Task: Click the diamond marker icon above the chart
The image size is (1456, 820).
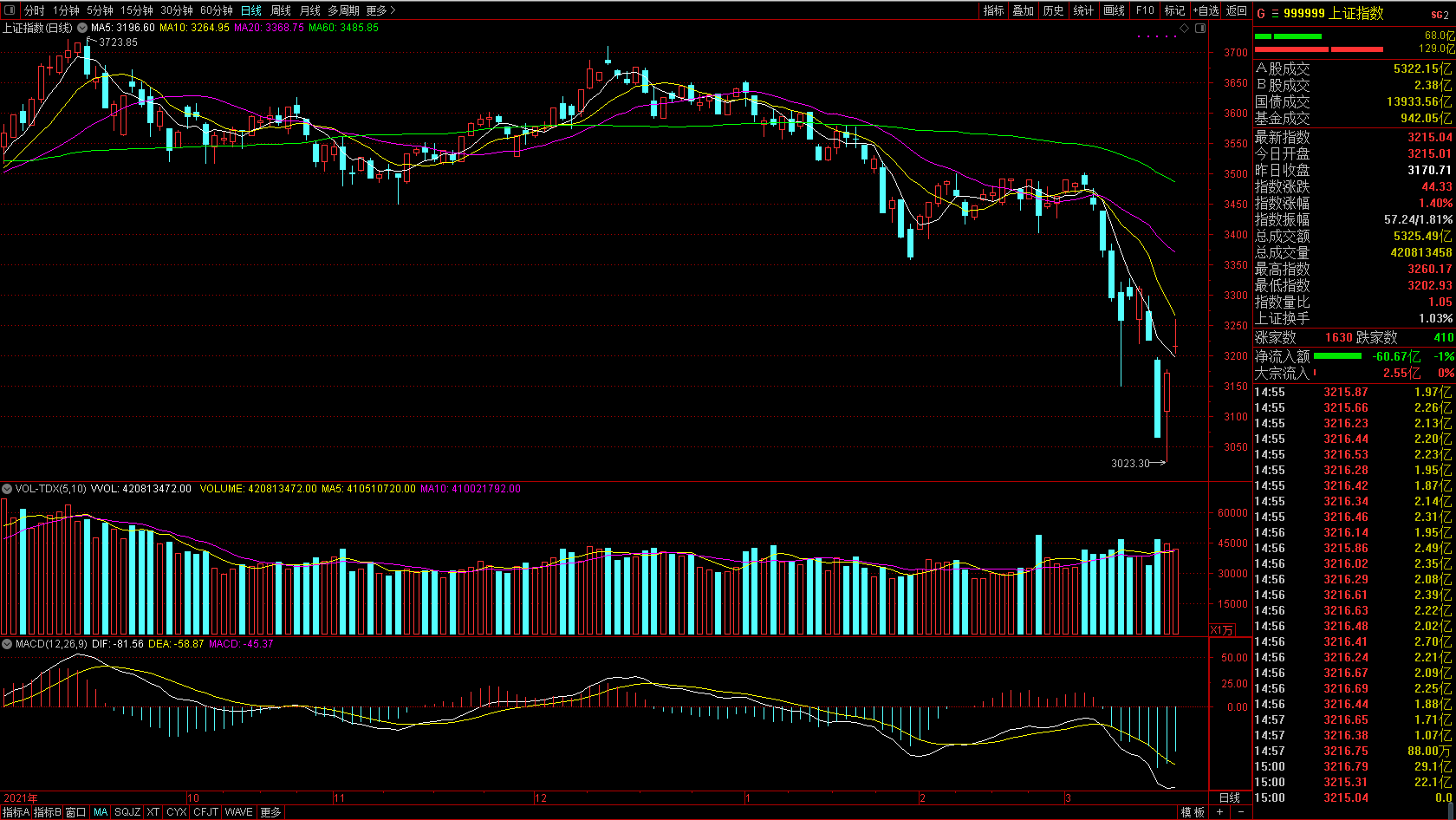Action: pyautogui.click(x=1185, y=29)
